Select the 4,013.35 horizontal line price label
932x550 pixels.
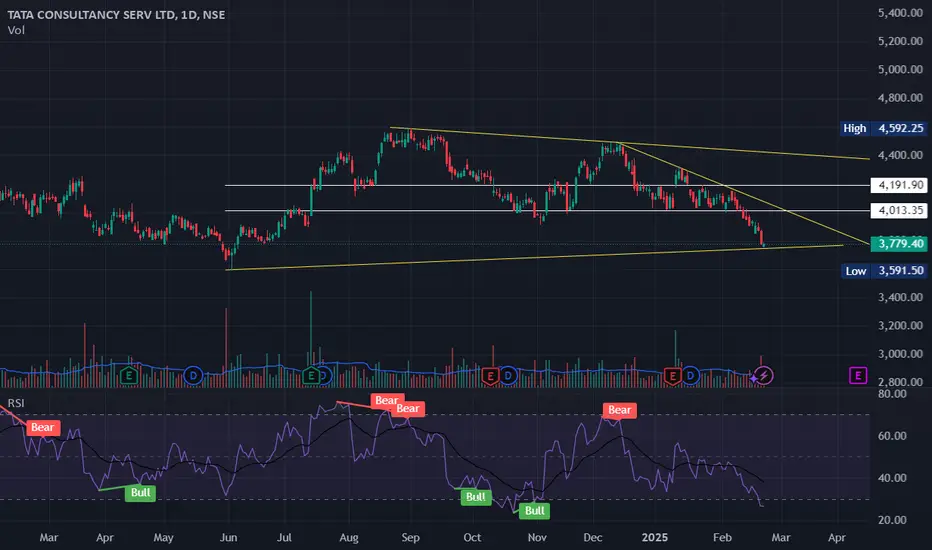click(899, 210)
